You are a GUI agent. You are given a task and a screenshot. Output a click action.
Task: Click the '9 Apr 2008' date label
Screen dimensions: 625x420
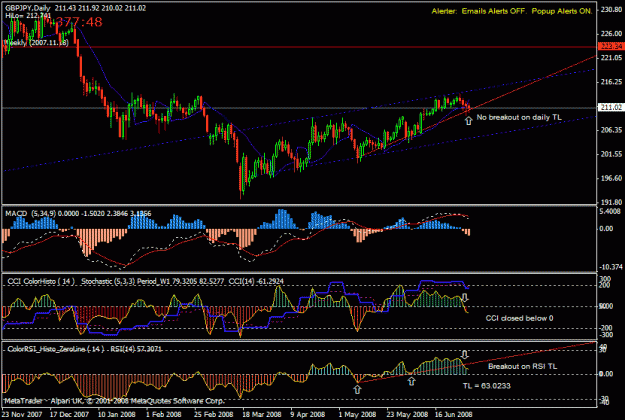pos(308,414)
